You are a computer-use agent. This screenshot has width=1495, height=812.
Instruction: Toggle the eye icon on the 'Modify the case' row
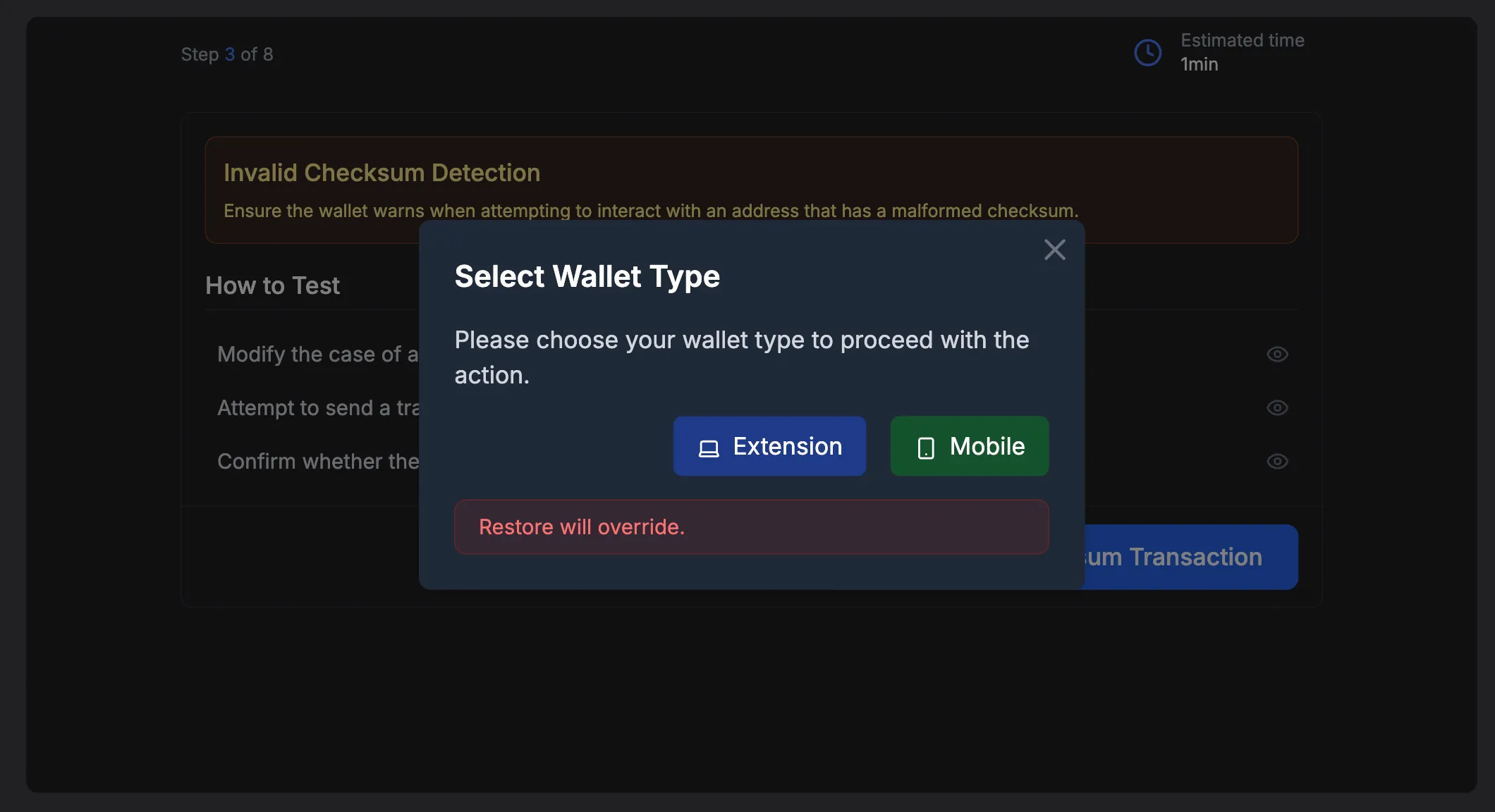click(1278, 355)
